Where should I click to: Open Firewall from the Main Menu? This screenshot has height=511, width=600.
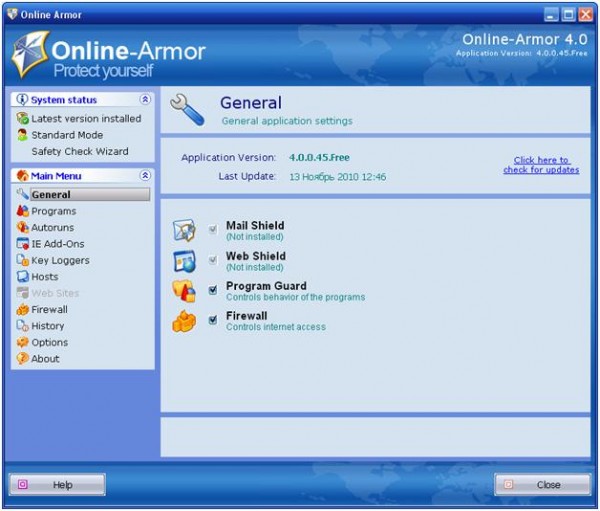coord(49,309)
